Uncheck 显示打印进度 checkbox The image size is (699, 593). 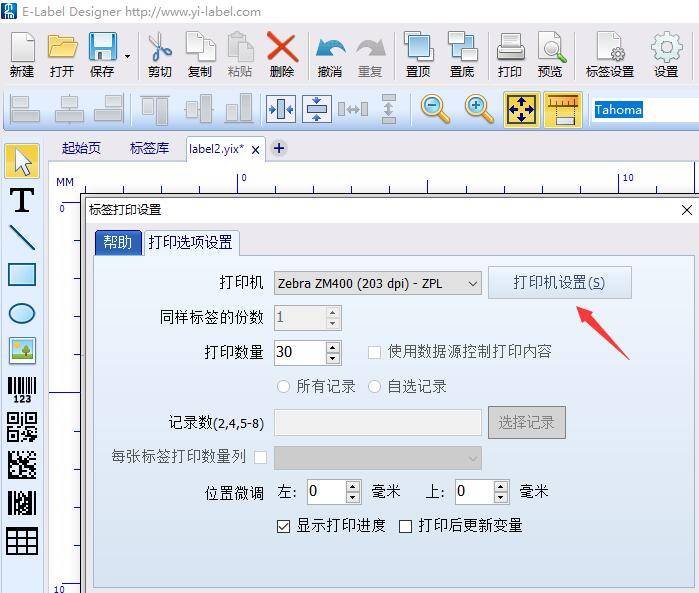click(284, 527)
